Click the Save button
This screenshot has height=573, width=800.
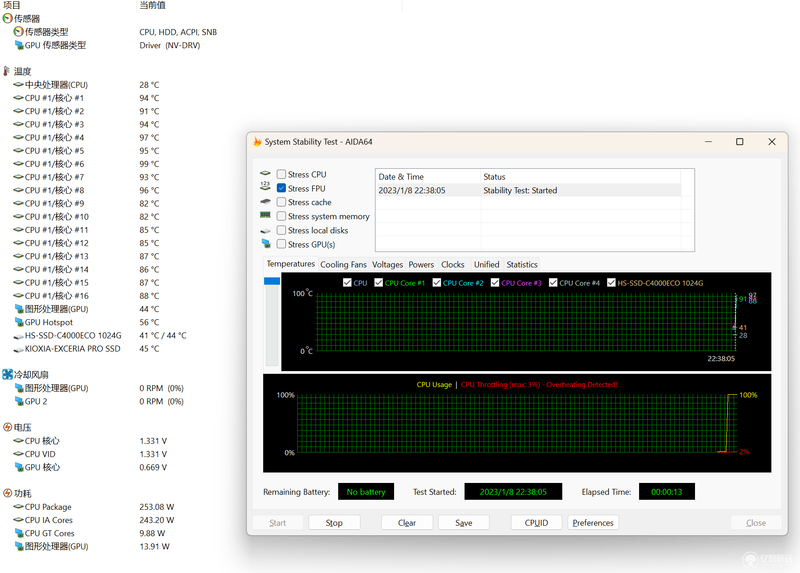coord(464,522)
